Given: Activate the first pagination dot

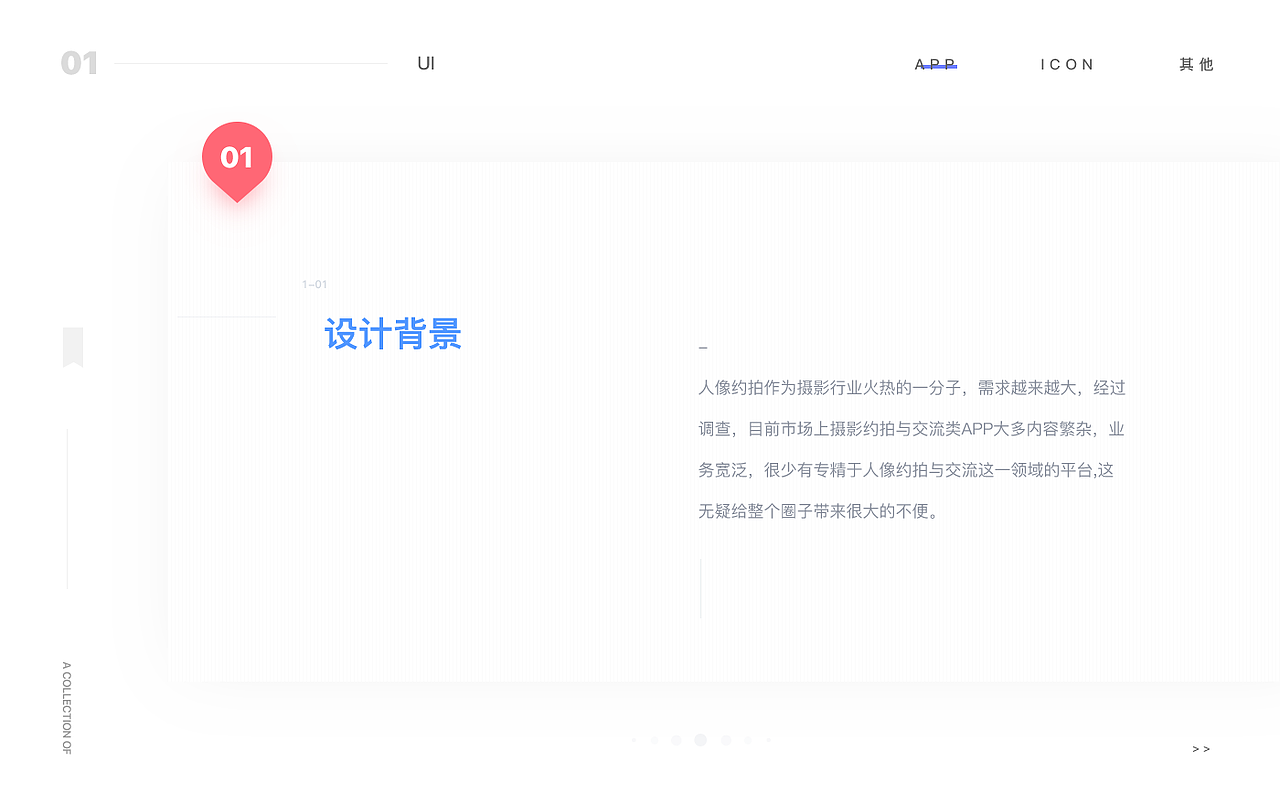Looking at the screenshot, I should tap(634, 740).
